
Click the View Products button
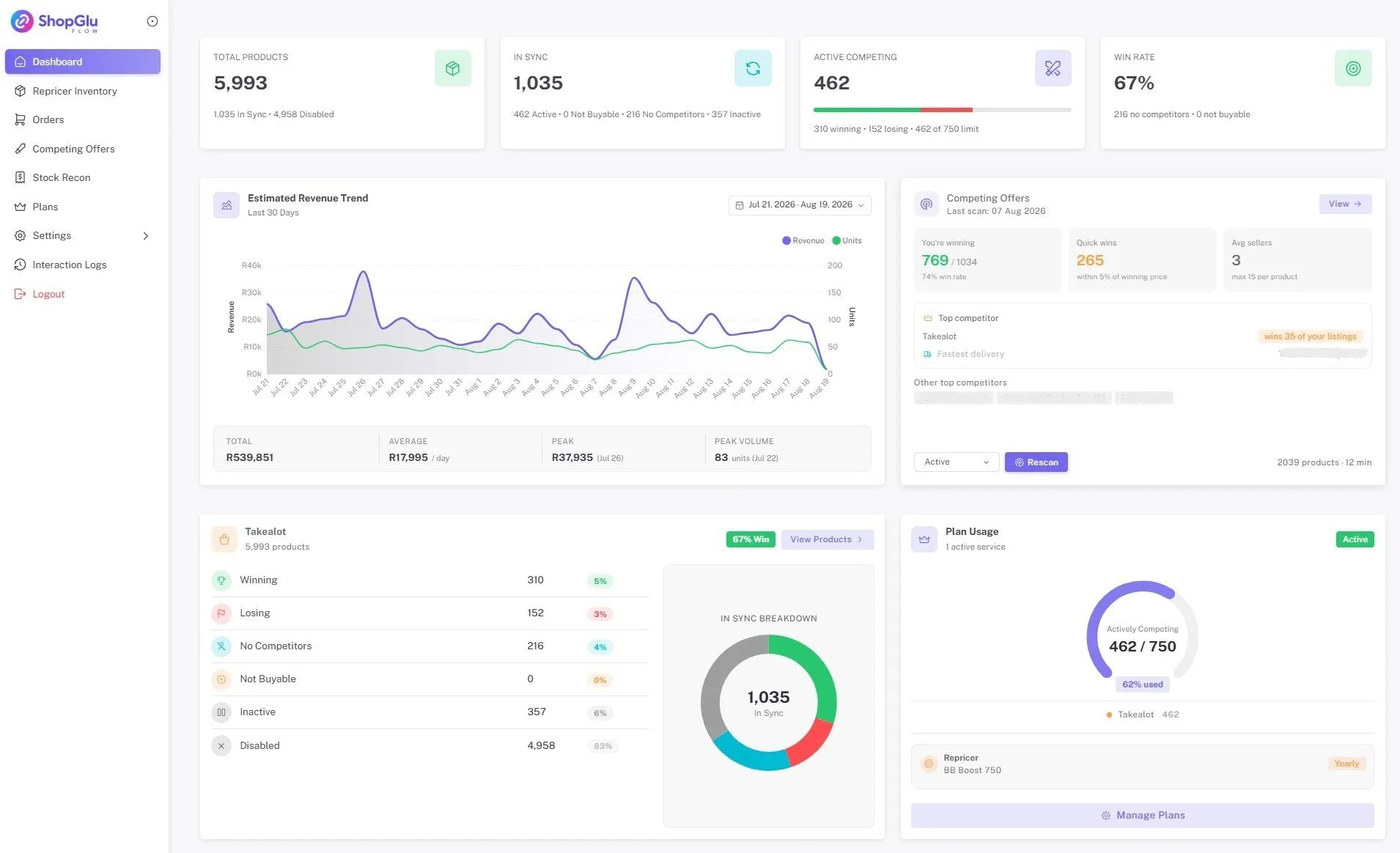pos(827,539)
